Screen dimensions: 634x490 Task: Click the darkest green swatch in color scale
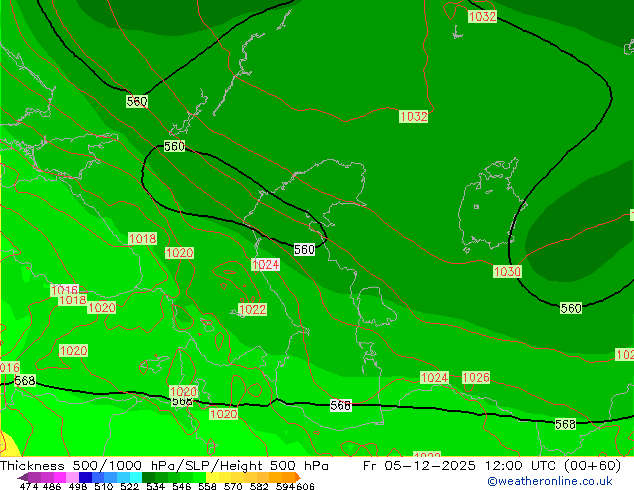coord(148,477)
